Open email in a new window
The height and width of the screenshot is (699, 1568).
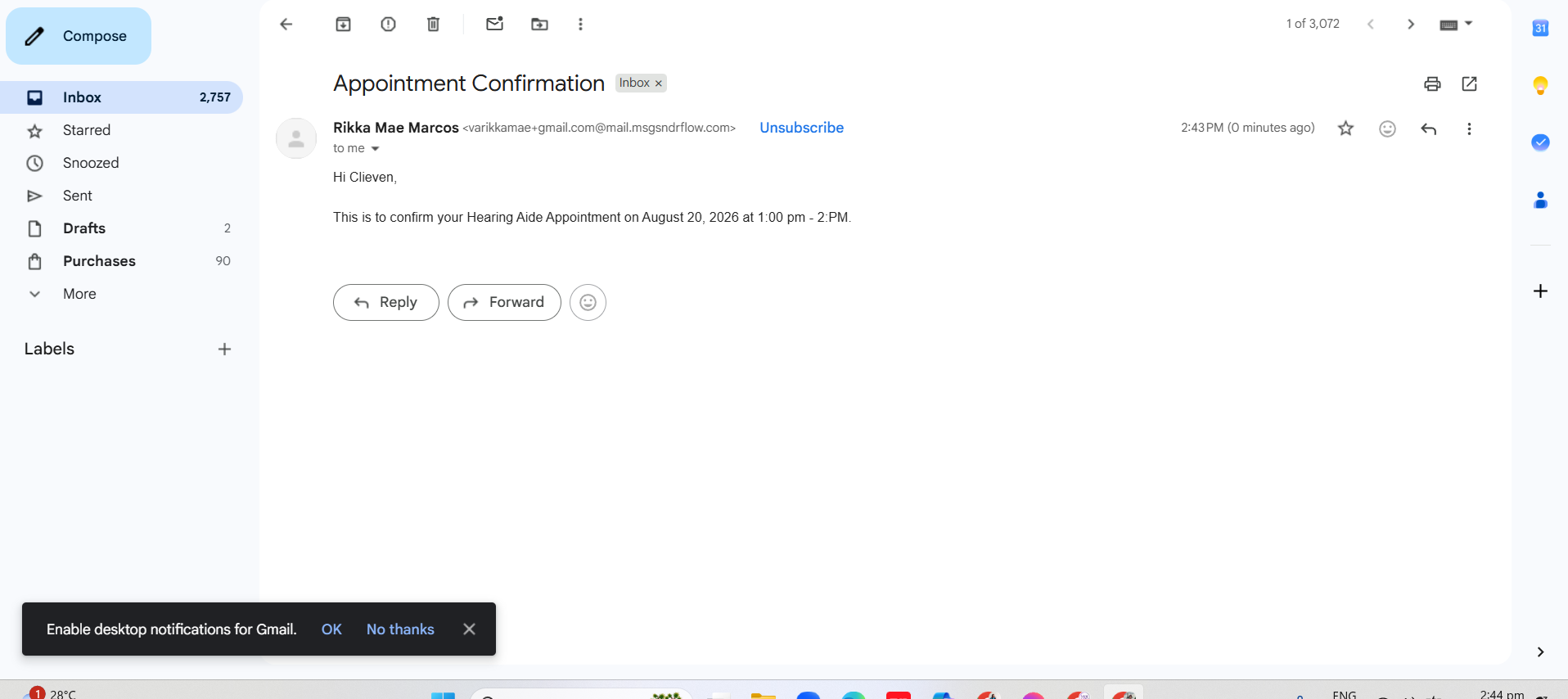pyautogui.click(x=1470, y=83)
